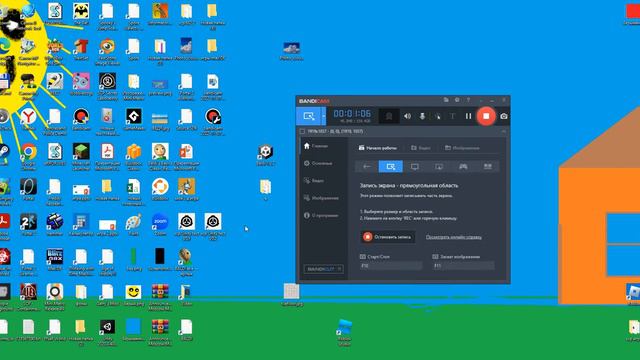This screenshot has height=360, width=640.
Task: Select the solid black image file icon
Action: (160, 260)
